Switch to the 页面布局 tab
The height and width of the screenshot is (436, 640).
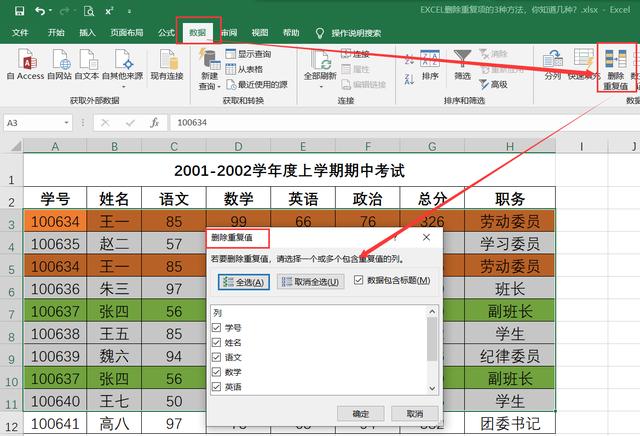click(127, 33)
